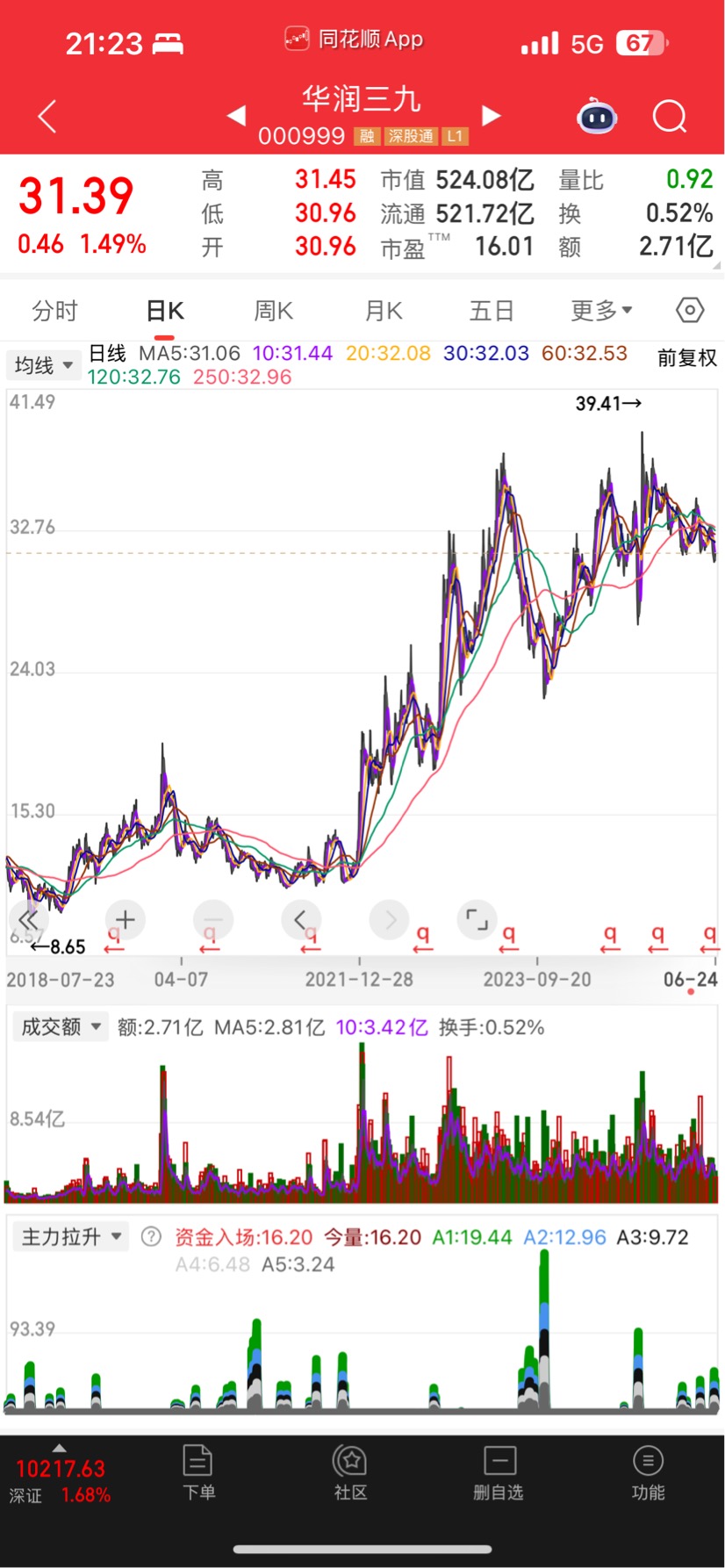
Task: Tap date label 2021-12-28
Action: (x=359, y=979)
